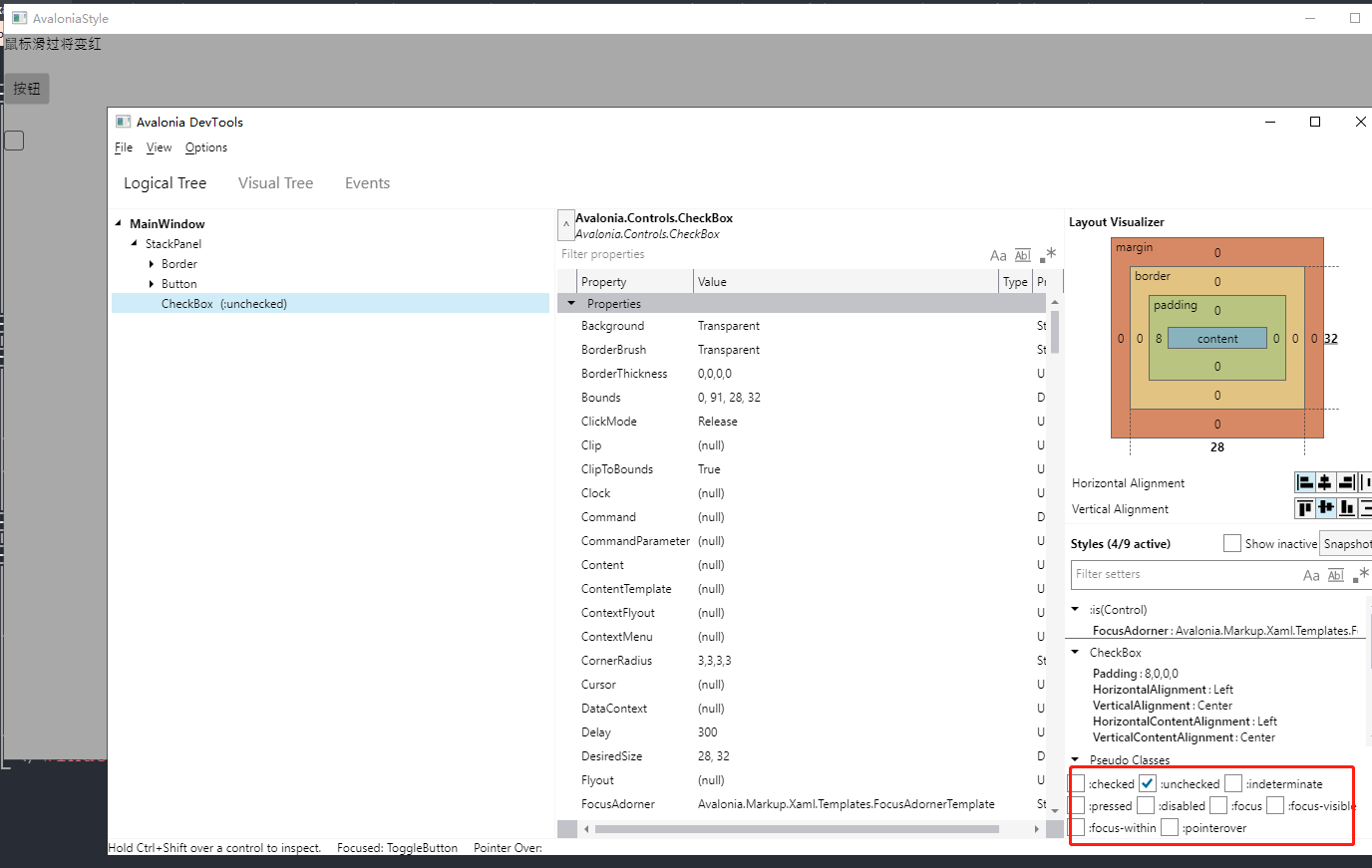
Task: Click the margin-right value 32 in Layout Visualizer
Action: [x=1331, y=339]
